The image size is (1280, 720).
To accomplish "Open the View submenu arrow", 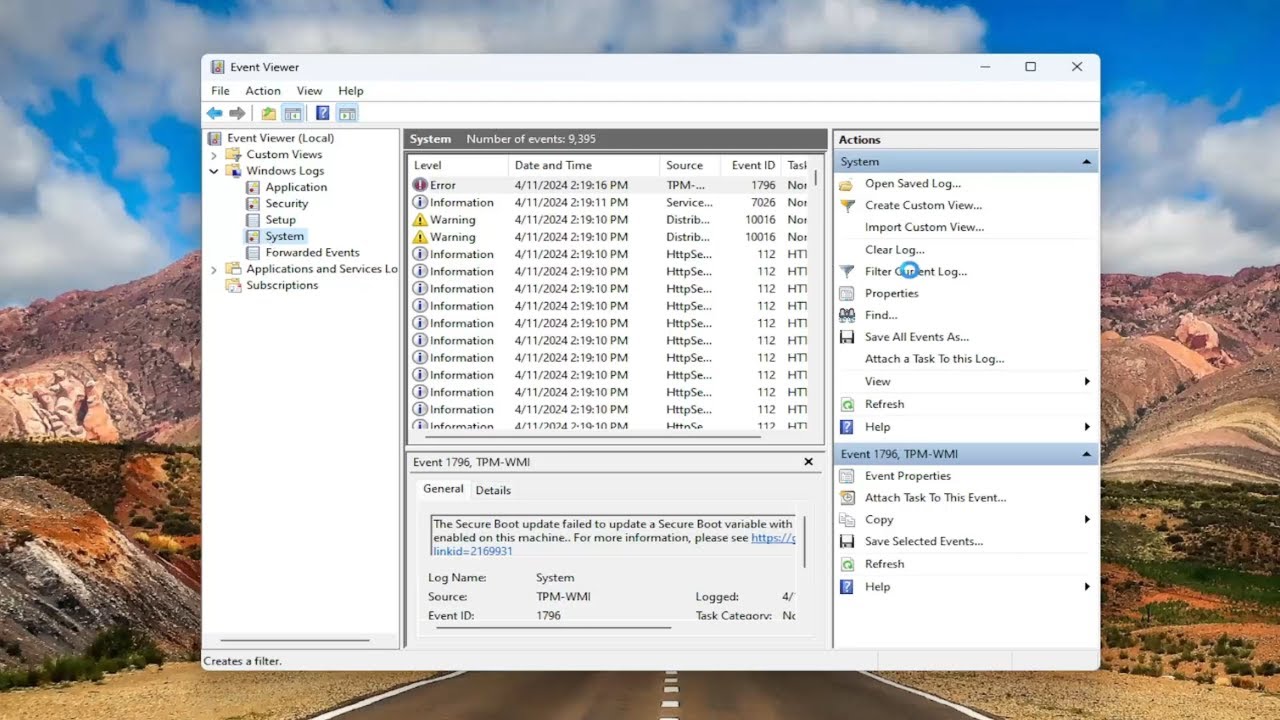I will (x=1087, y=382).
